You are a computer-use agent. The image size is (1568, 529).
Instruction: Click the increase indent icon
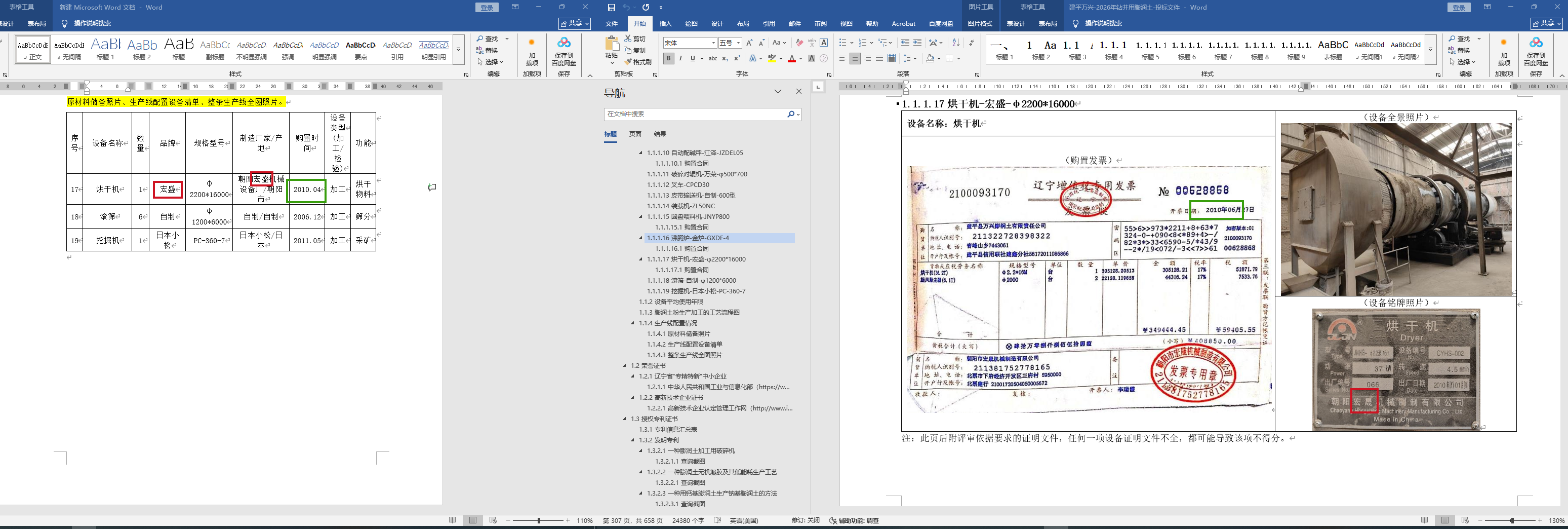click(x=917, y=43)
